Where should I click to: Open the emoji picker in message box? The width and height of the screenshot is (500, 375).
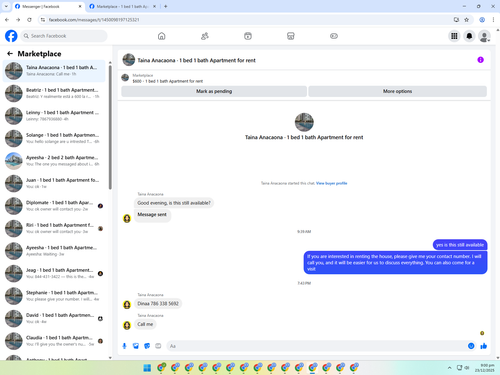[471, 346]
